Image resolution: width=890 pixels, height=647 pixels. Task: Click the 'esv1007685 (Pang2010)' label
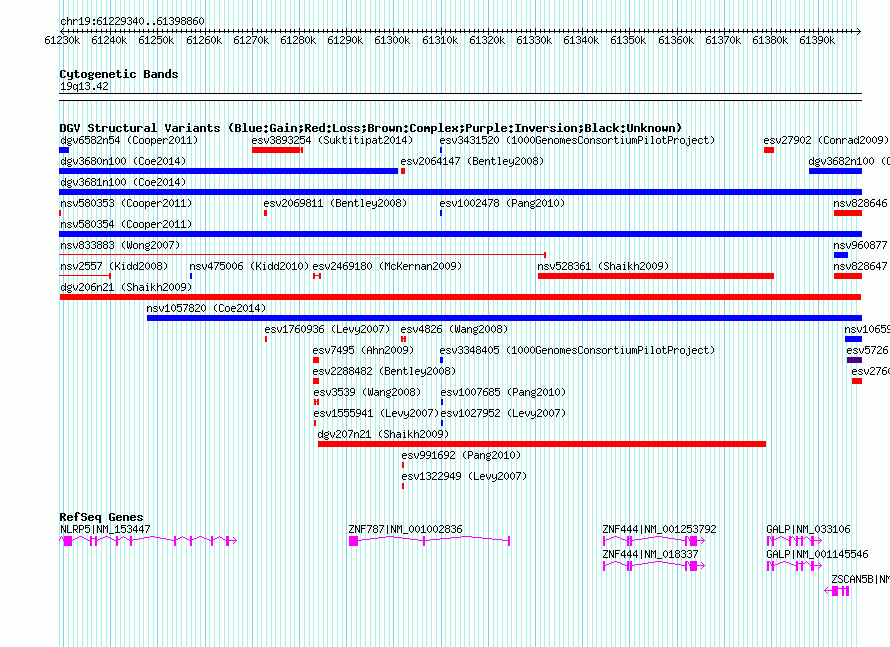coord(503,392)
